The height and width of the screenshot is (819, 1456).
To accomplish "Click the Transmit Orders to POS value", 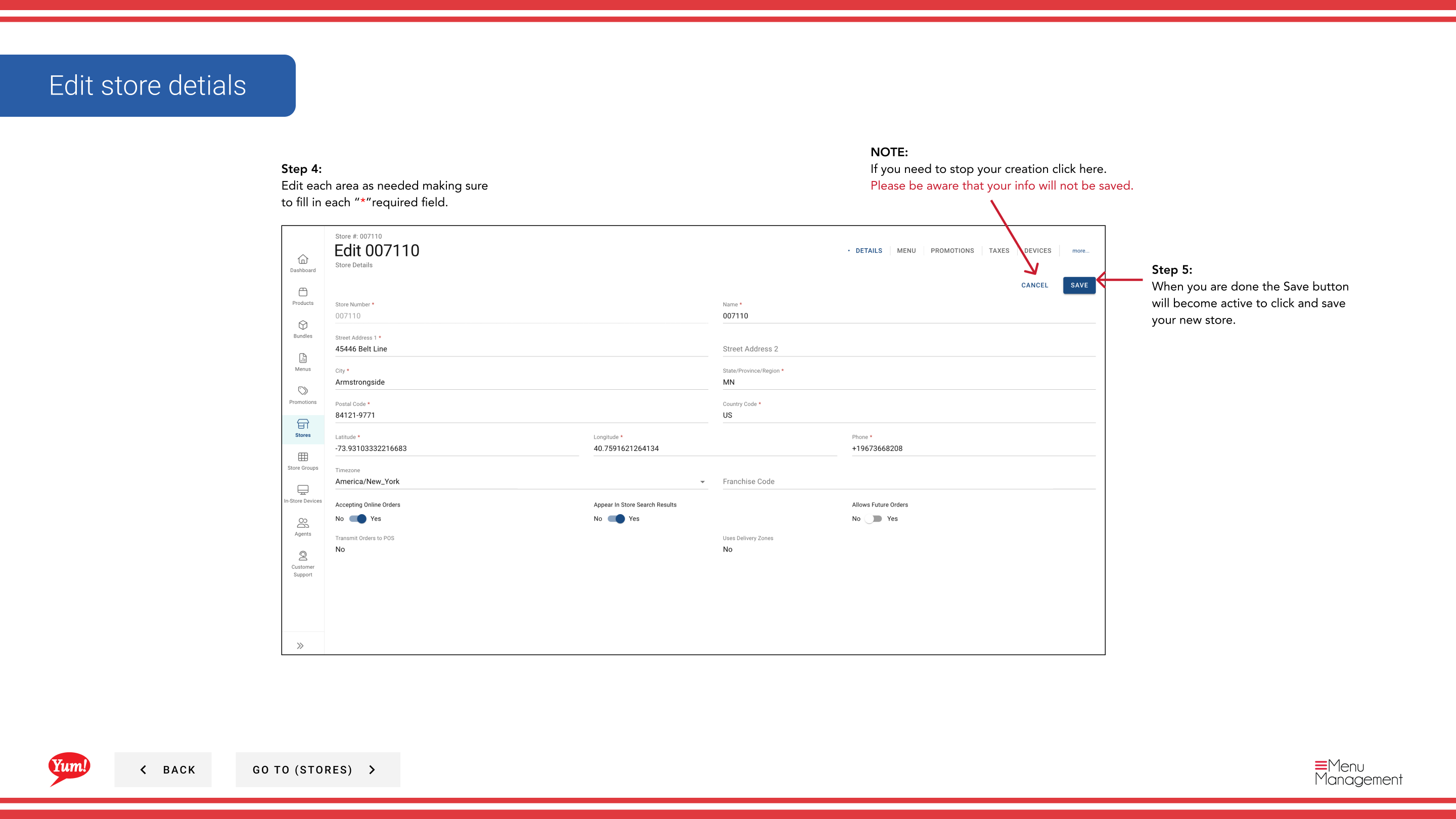I will [340, 550].
